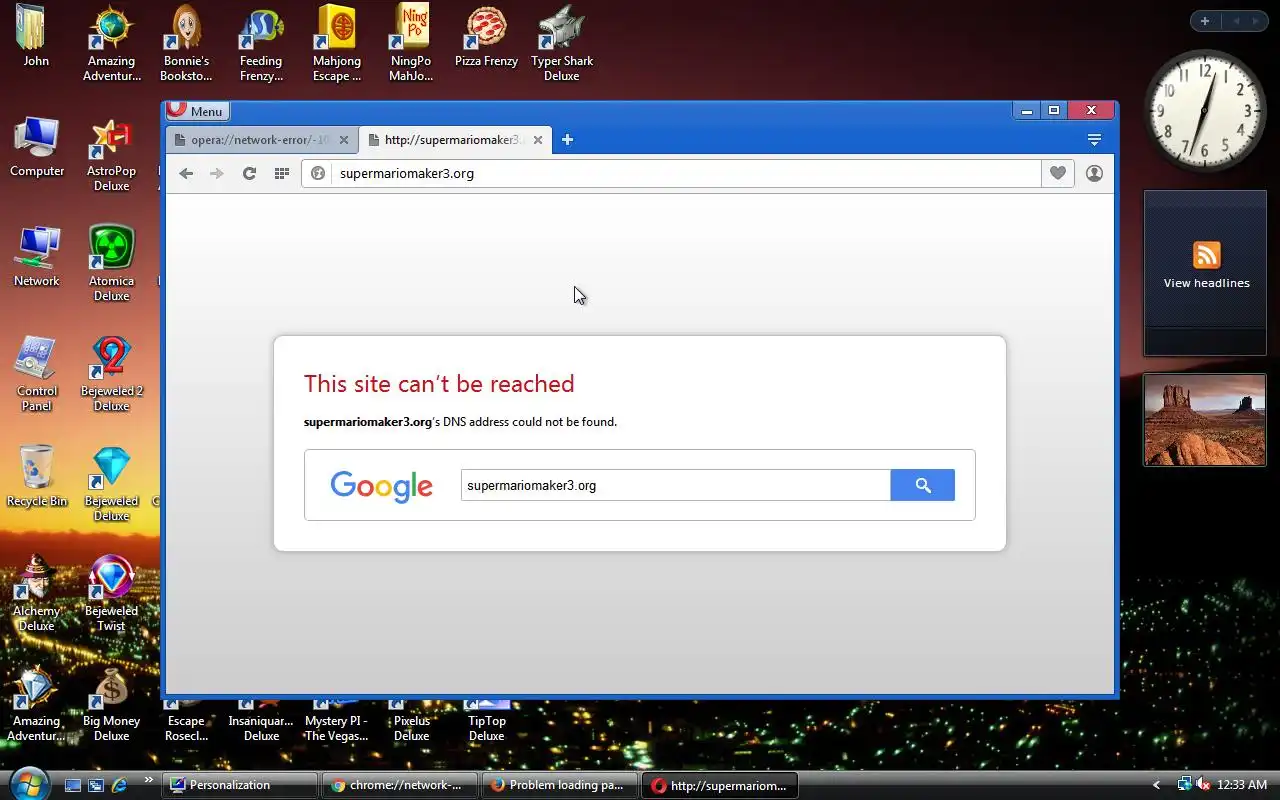Select the Alchemy Deluxe shortcut
1280x800 pixels.
[37, 595]
